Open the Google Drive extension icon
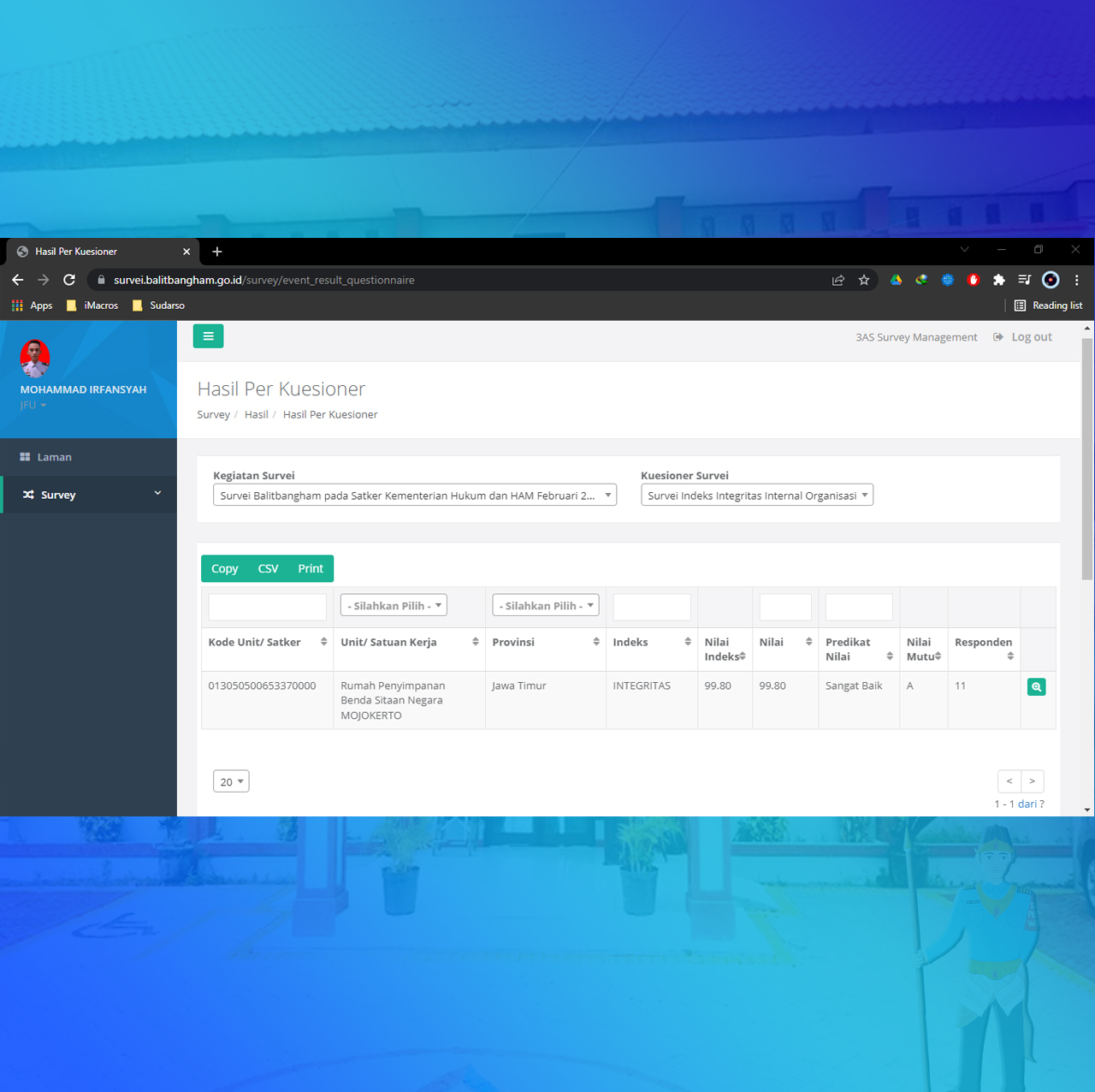This screenshot has width=1095, height=1092. point(896,280)
